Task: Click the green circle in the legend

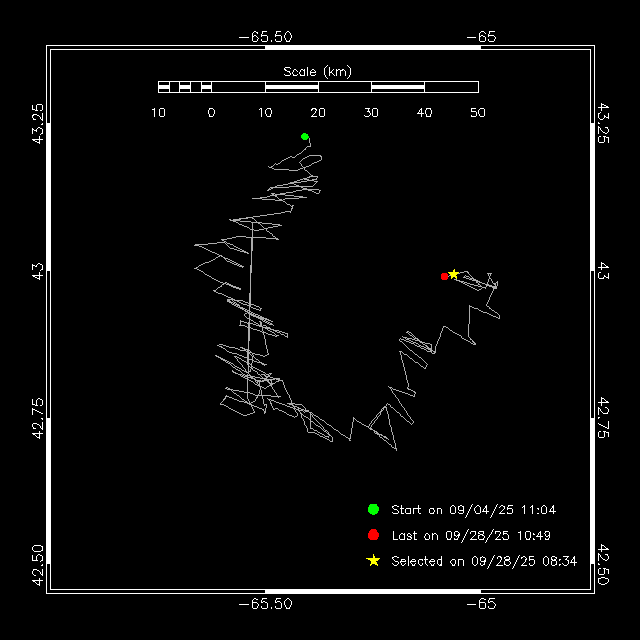Action: pos(373,509)
